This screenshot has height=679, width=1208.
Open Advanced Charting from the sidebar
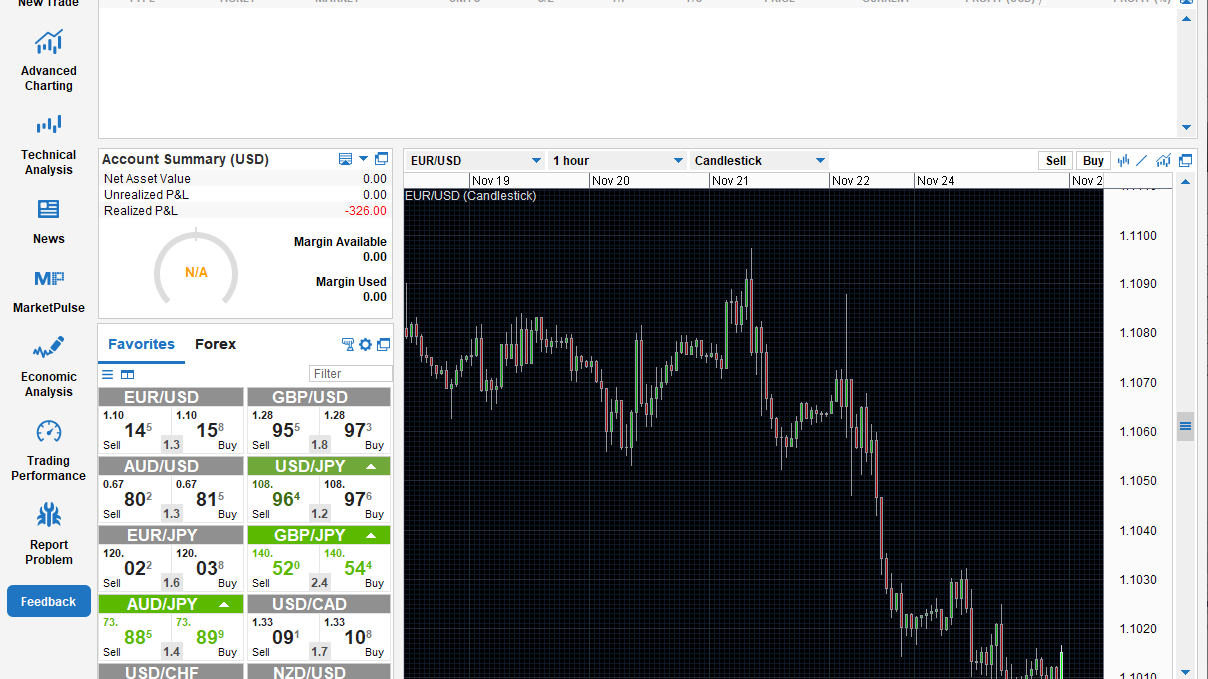[x=48, y=60]
